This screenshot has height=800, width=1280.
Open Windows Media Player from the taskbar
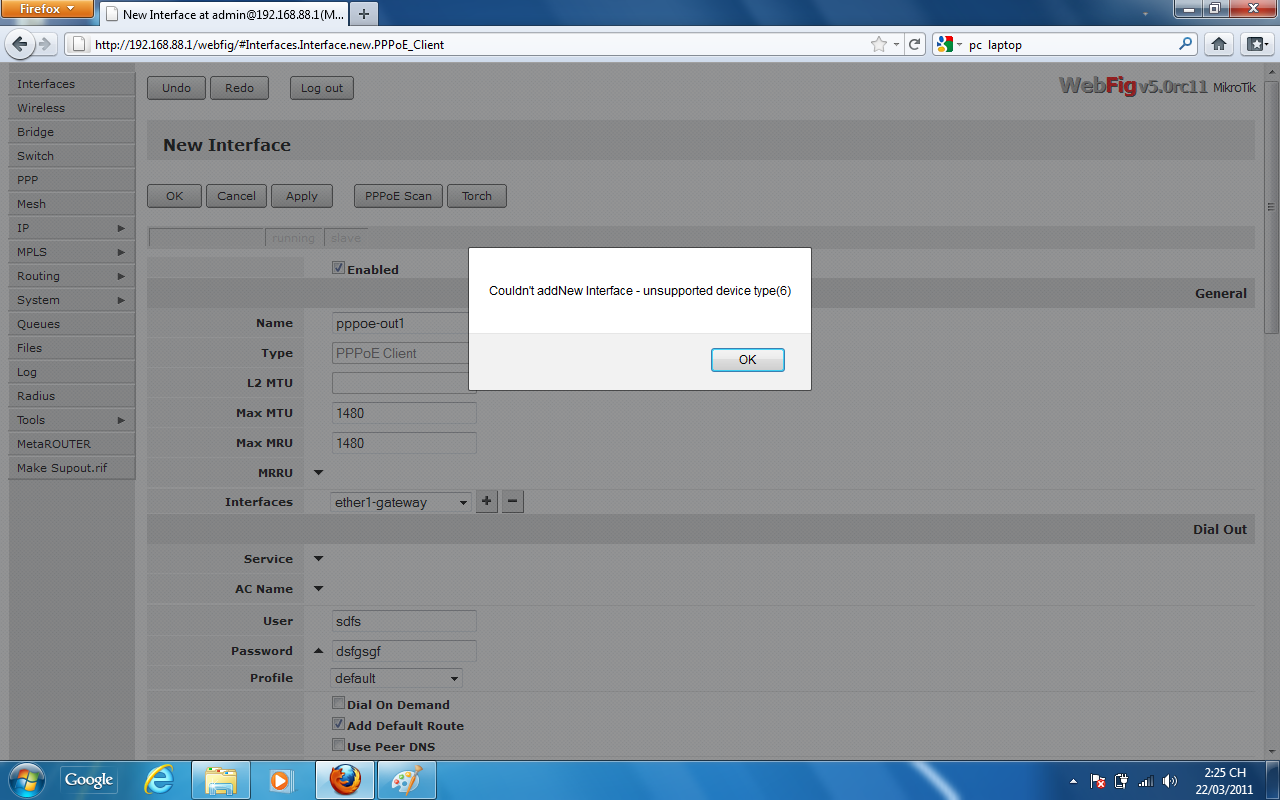tap(282, 779)
